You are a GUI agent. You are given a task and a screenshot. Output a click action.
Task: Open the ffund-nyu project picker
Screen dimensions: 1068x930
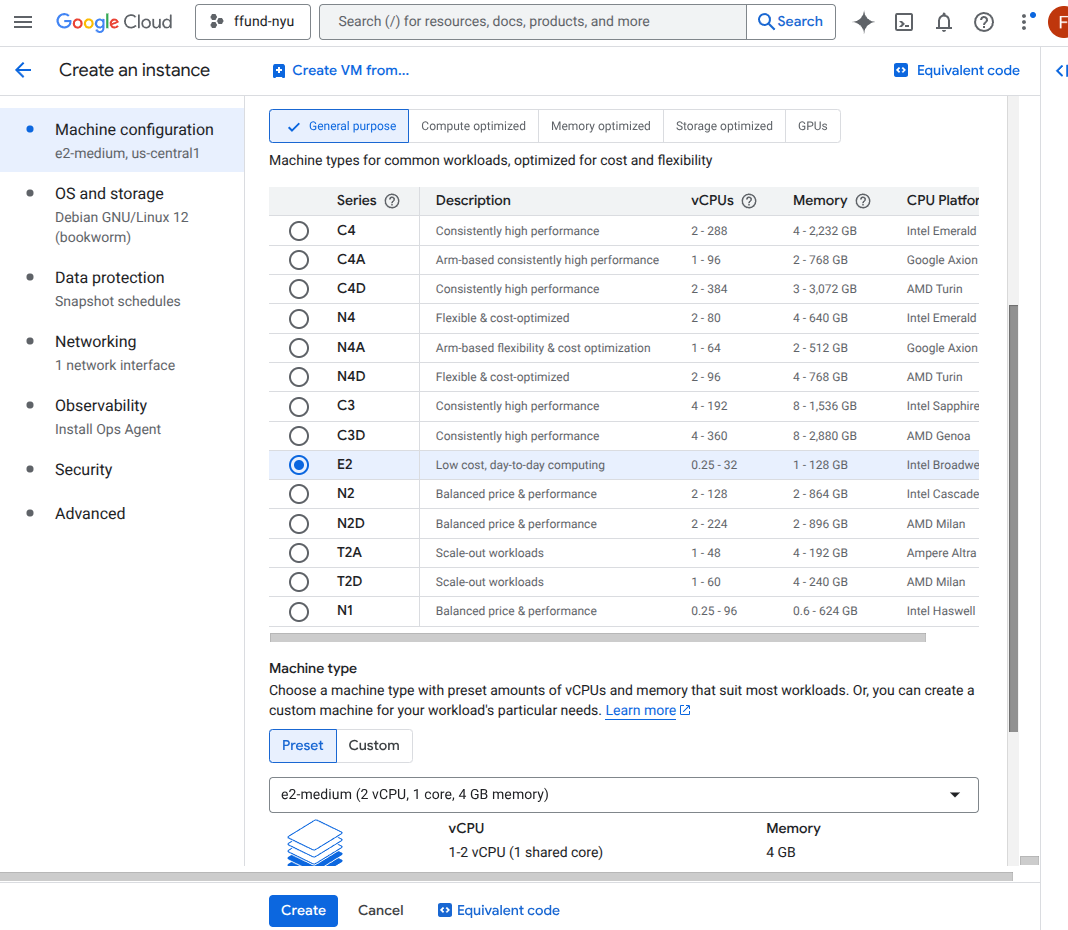[253, 22]
